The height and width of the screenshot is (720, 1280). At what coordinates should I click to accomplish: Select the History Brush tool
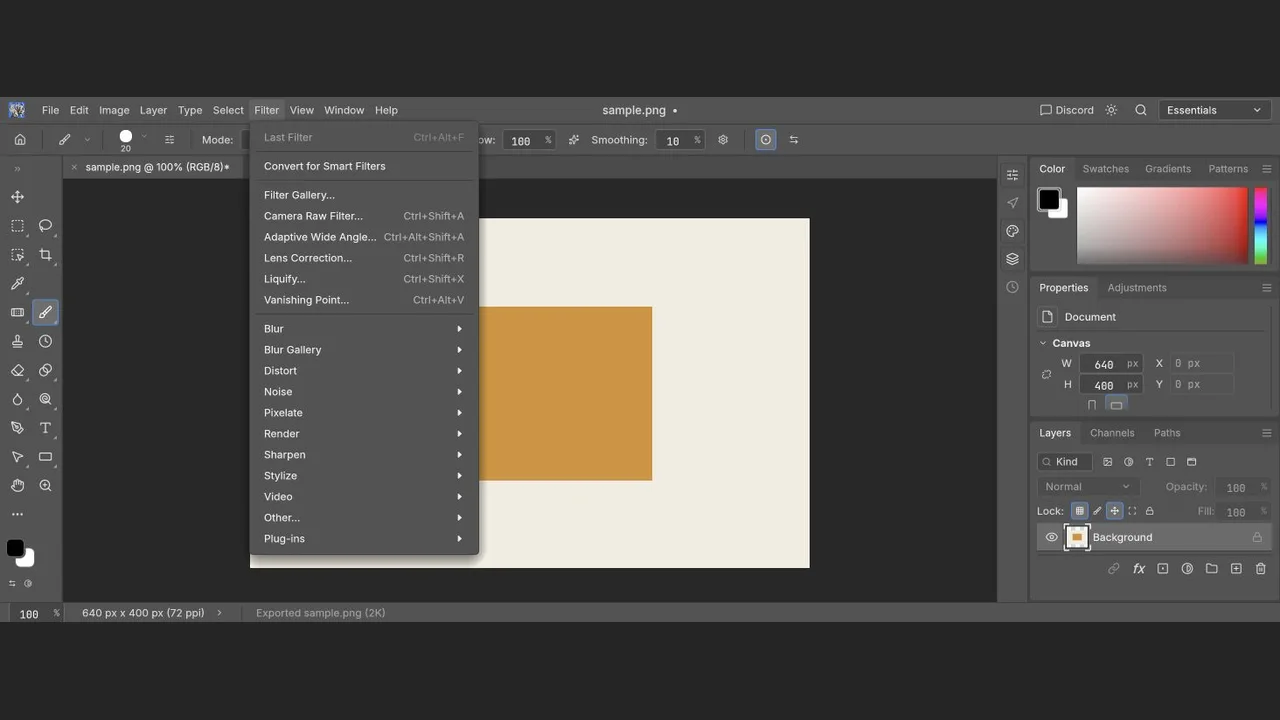pyautogui.click(x=45, y=341)
